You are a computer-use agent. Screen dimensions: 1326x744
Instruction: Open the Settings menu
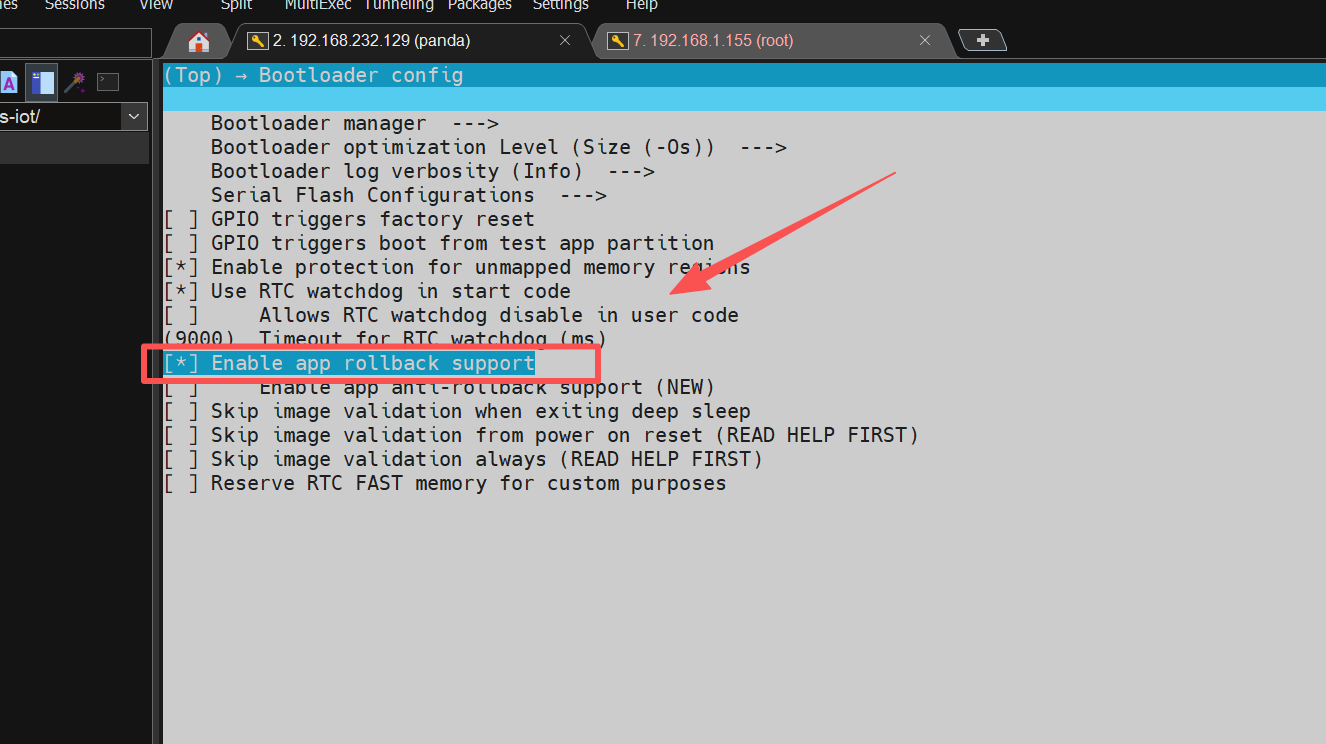pos(561,5)
